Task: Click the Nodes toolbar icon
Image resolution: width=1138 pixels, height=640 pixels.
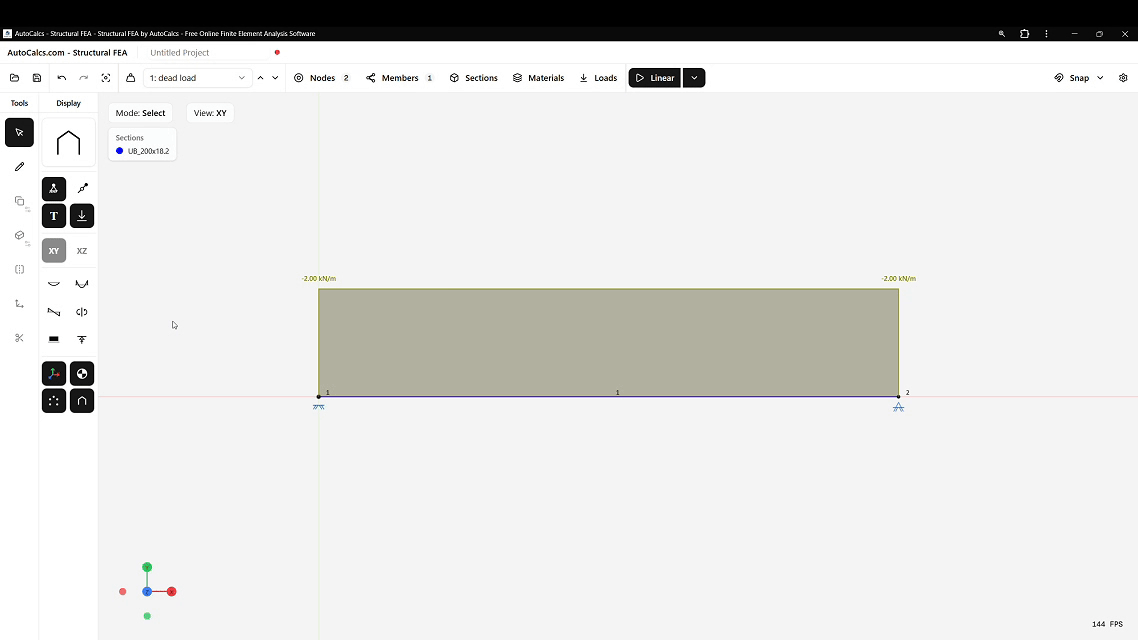Action: point(297,77)
